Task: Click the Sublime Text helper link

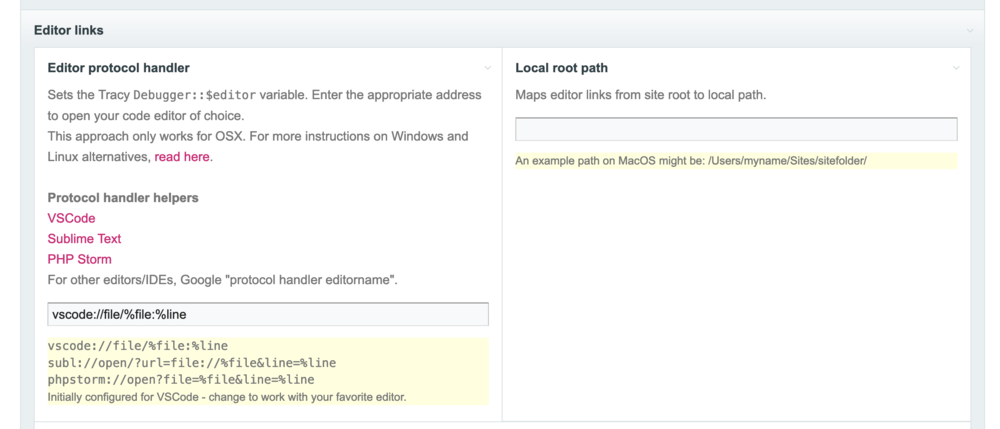Action: (x=84, y=239)
